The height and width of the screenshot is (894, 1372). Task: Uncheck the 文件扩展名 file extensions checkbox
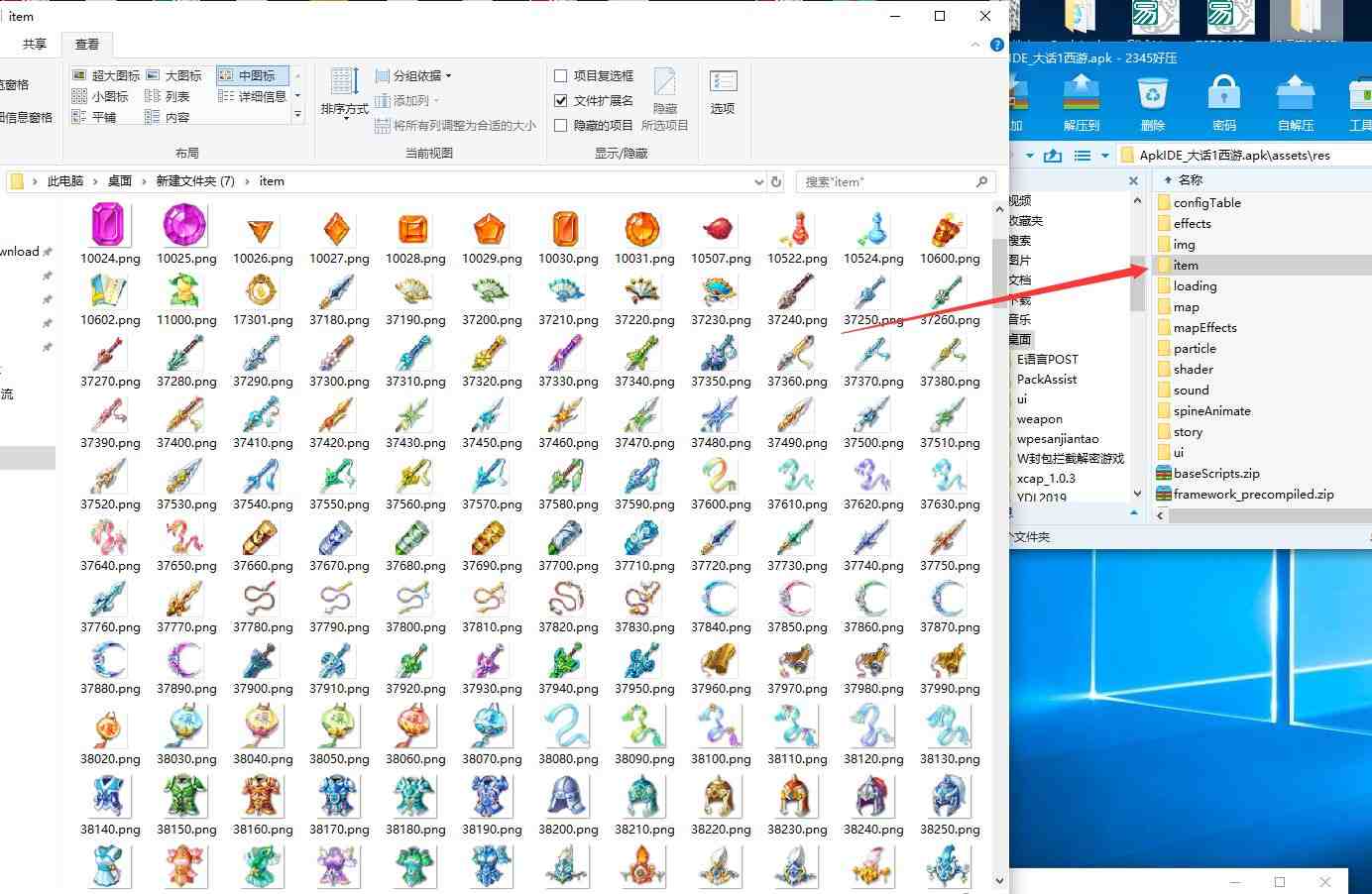coord(560,100)
